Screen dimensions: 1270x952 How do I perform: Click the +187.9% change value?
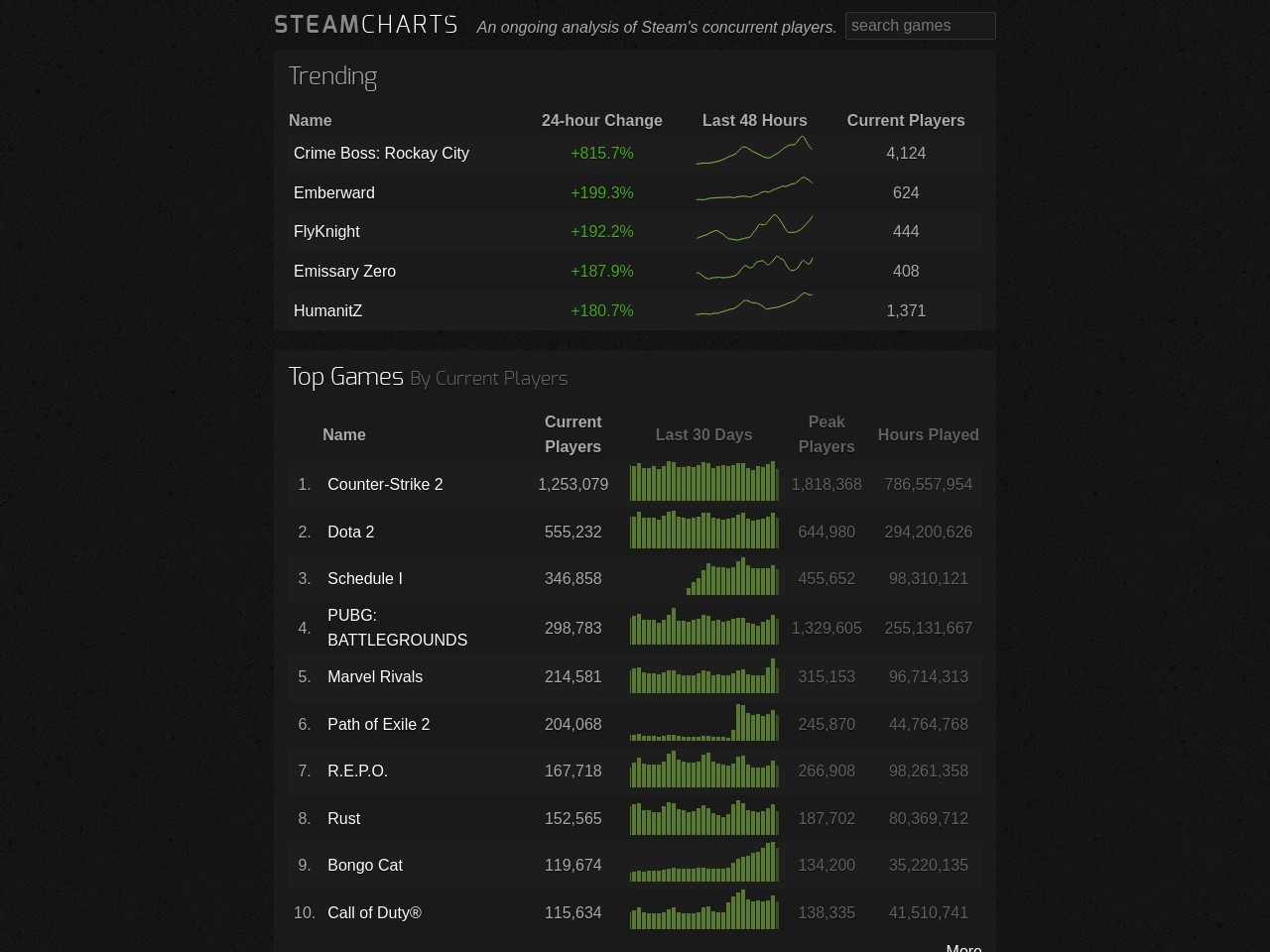601,271
